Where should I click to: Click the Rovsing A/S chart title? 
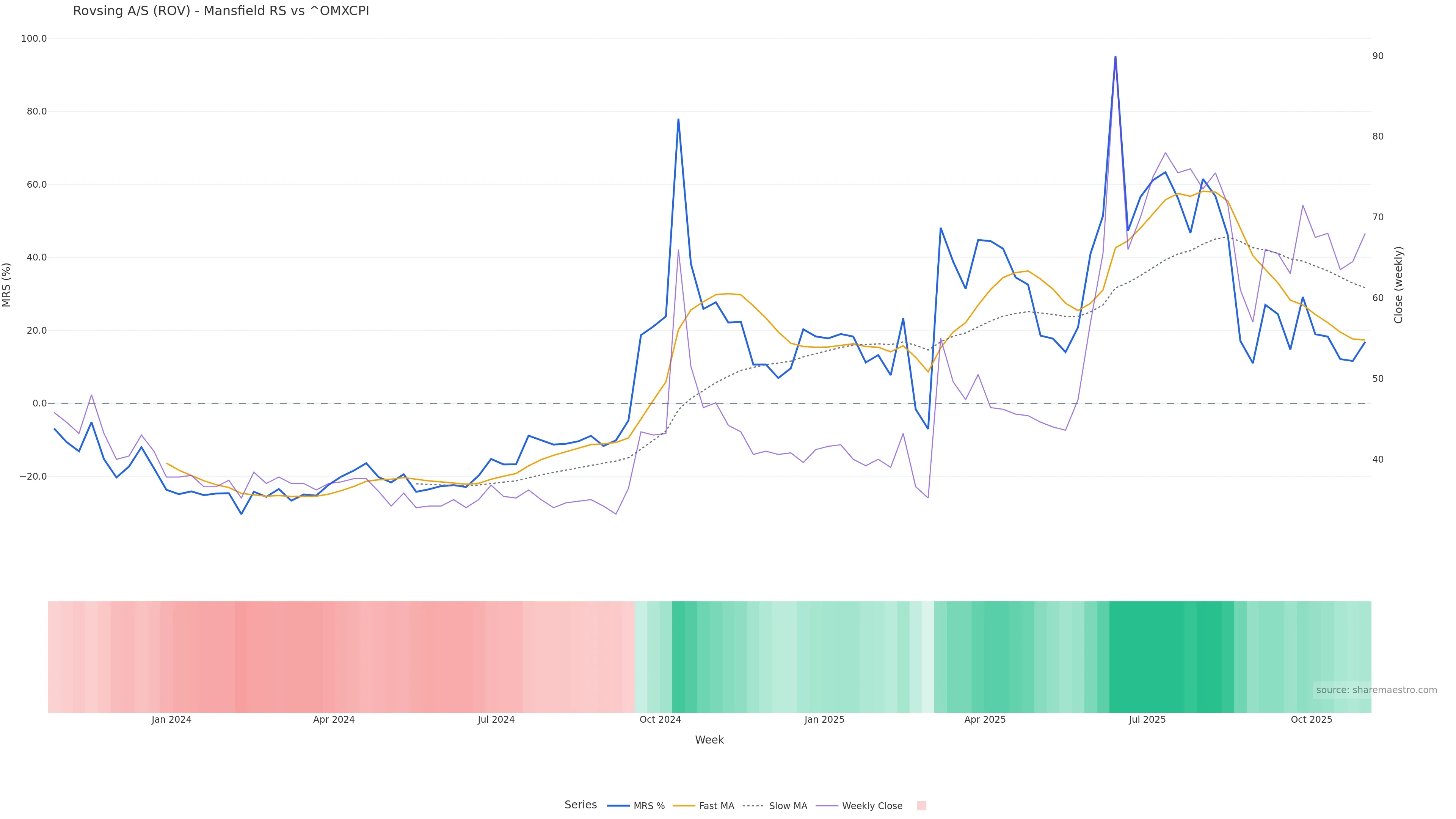pyautogui.click(x=220, y=11)
